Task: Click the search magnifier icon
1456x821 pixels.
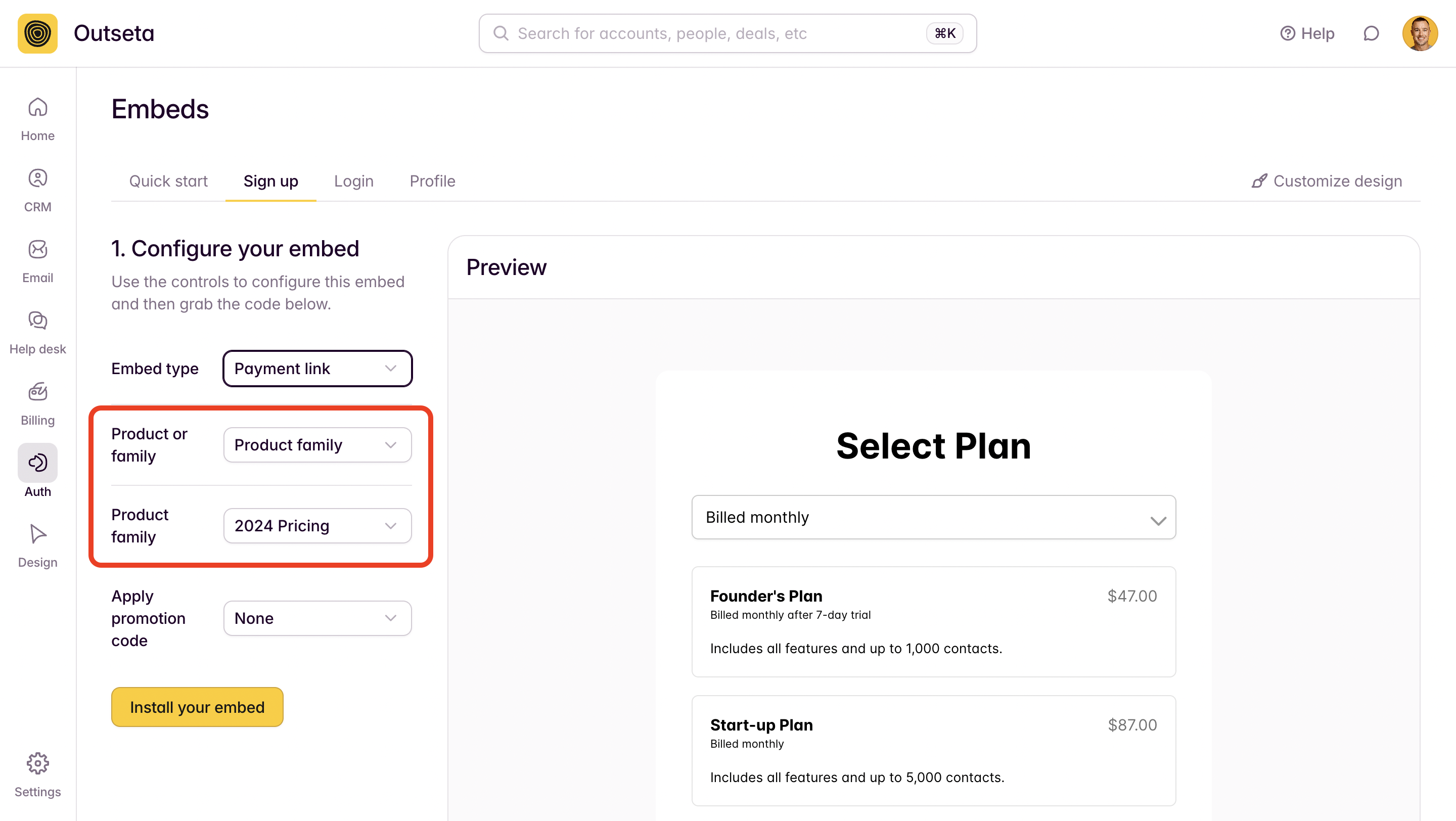Action: click(501, 33)
